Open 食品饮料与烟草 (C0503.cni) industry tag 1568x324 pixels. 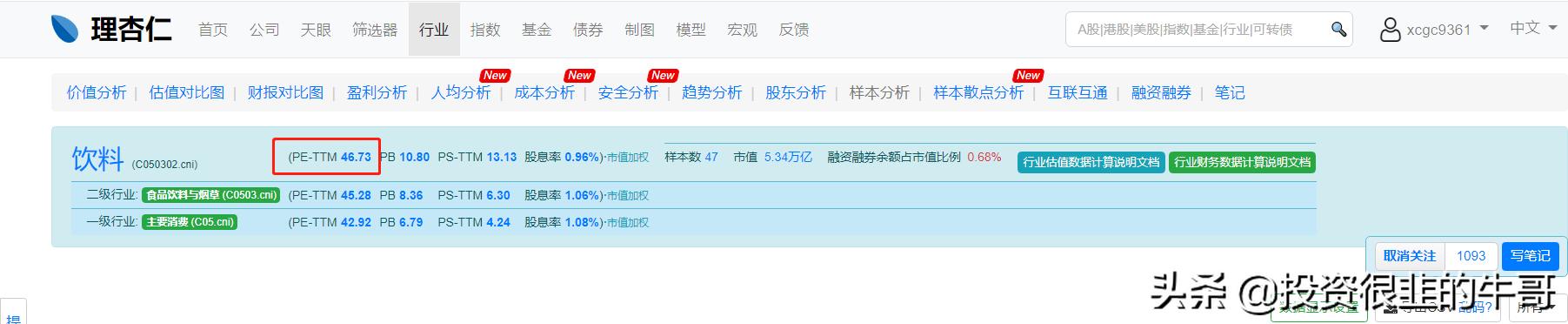pos(211,195)
